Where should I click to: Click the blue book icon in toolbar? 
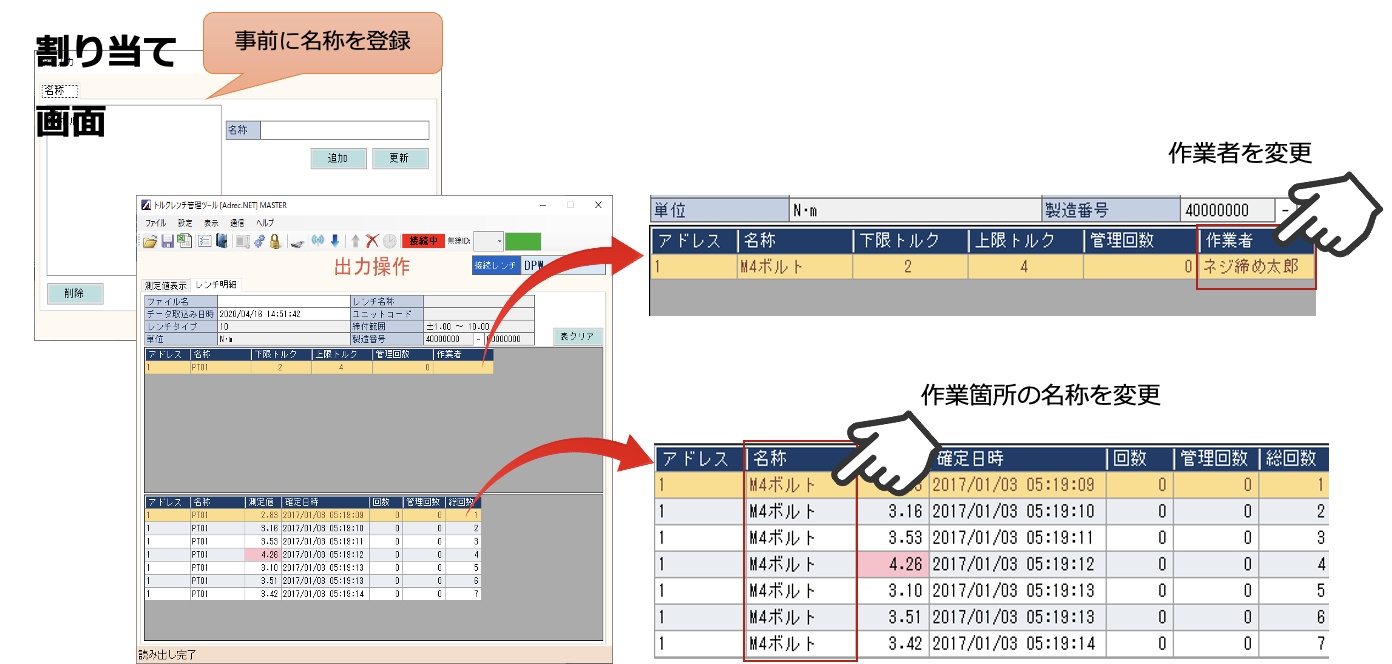point(222,240)
